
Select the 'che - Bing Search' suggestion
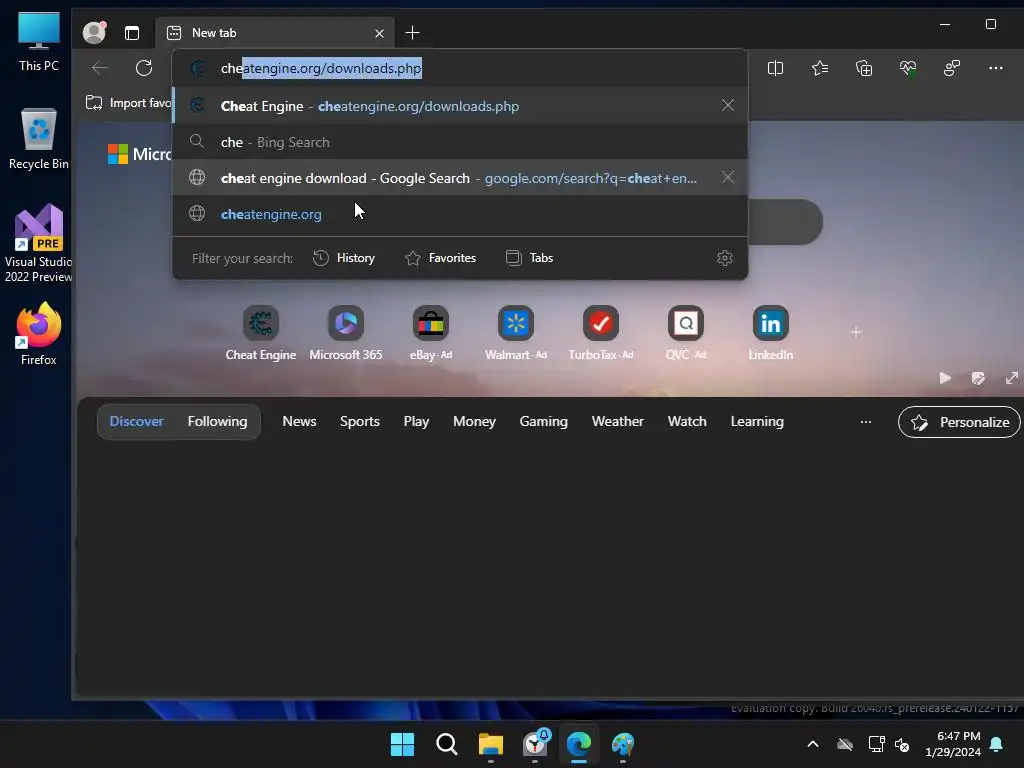[460, 142]
